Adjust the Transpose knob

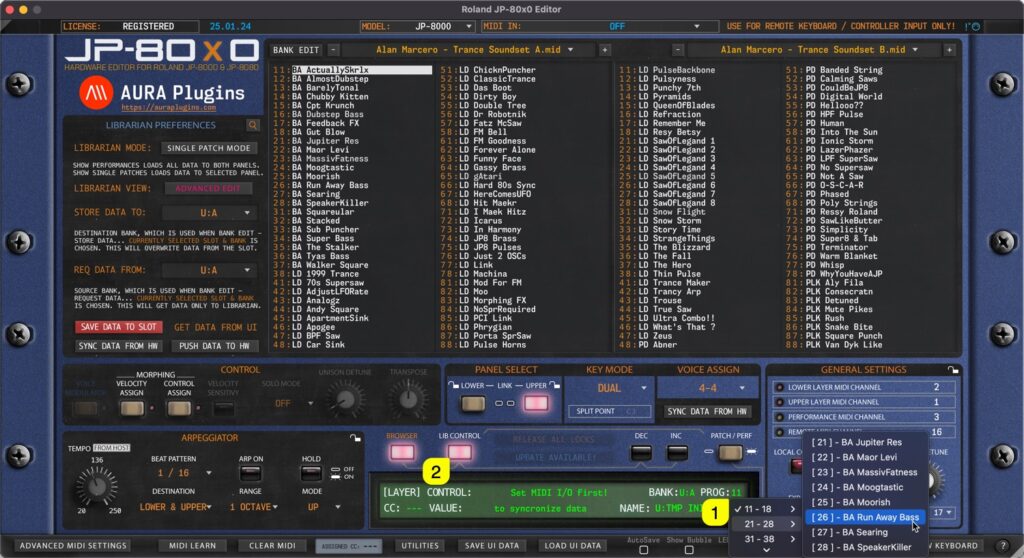pos(408,399)
